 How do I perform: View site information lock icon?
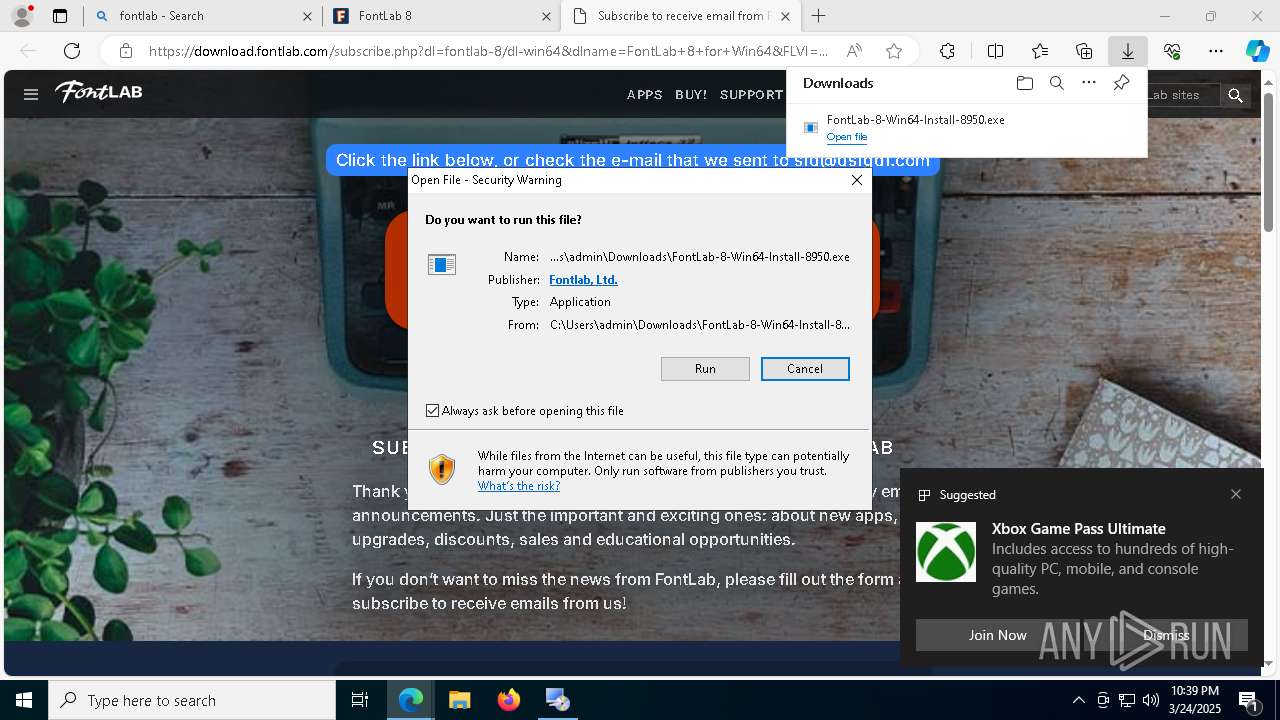coord(125,51)
